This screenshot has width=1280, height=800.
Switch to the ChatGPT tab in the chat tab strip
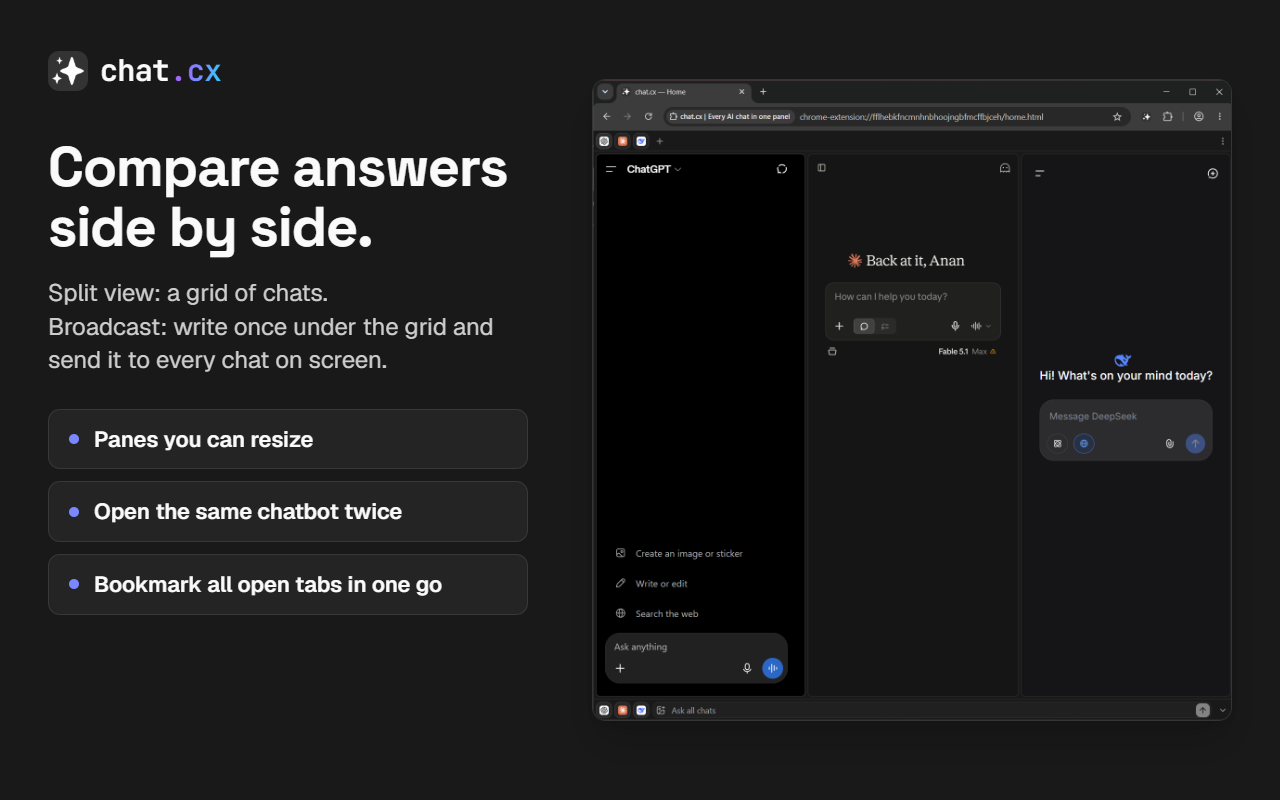(x=604, y=141)
